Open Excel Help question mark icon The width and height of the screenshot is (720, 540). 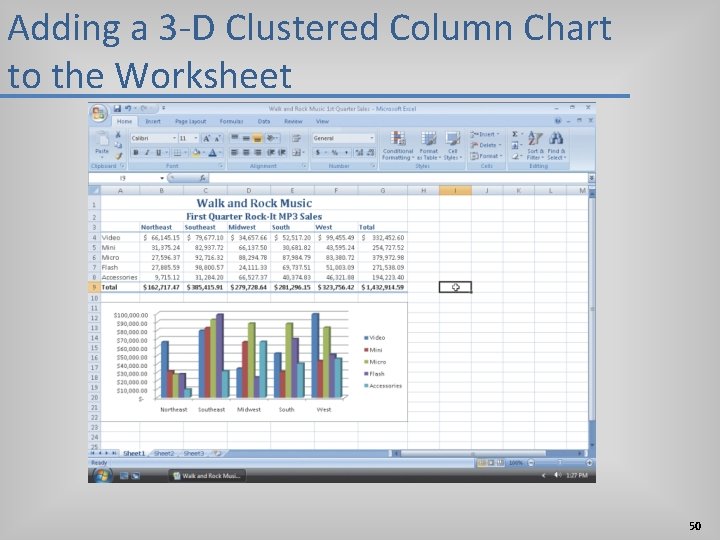click(558, 121)
